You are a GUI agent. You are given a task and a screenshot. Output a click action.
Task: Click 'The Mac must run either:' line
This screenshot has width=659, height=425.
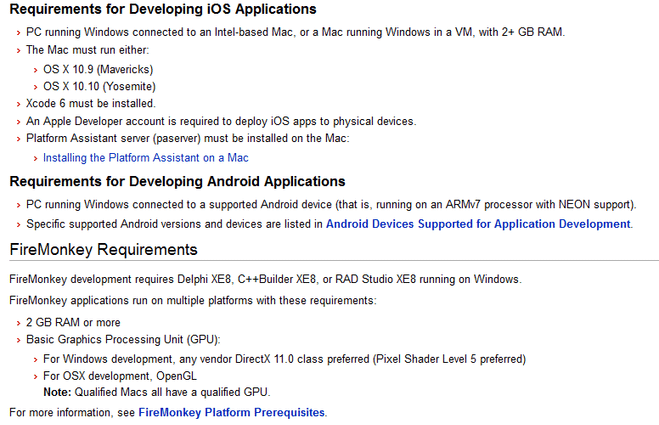tap(87, 50)
